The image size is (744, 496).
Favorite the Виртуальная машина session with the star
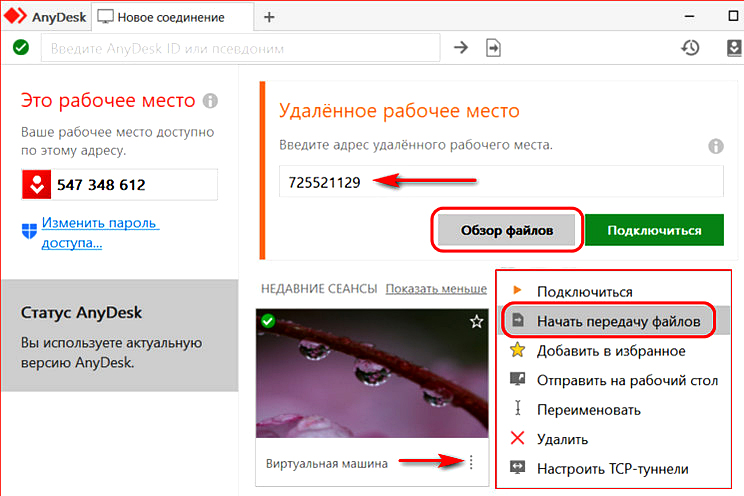point(476,322)
